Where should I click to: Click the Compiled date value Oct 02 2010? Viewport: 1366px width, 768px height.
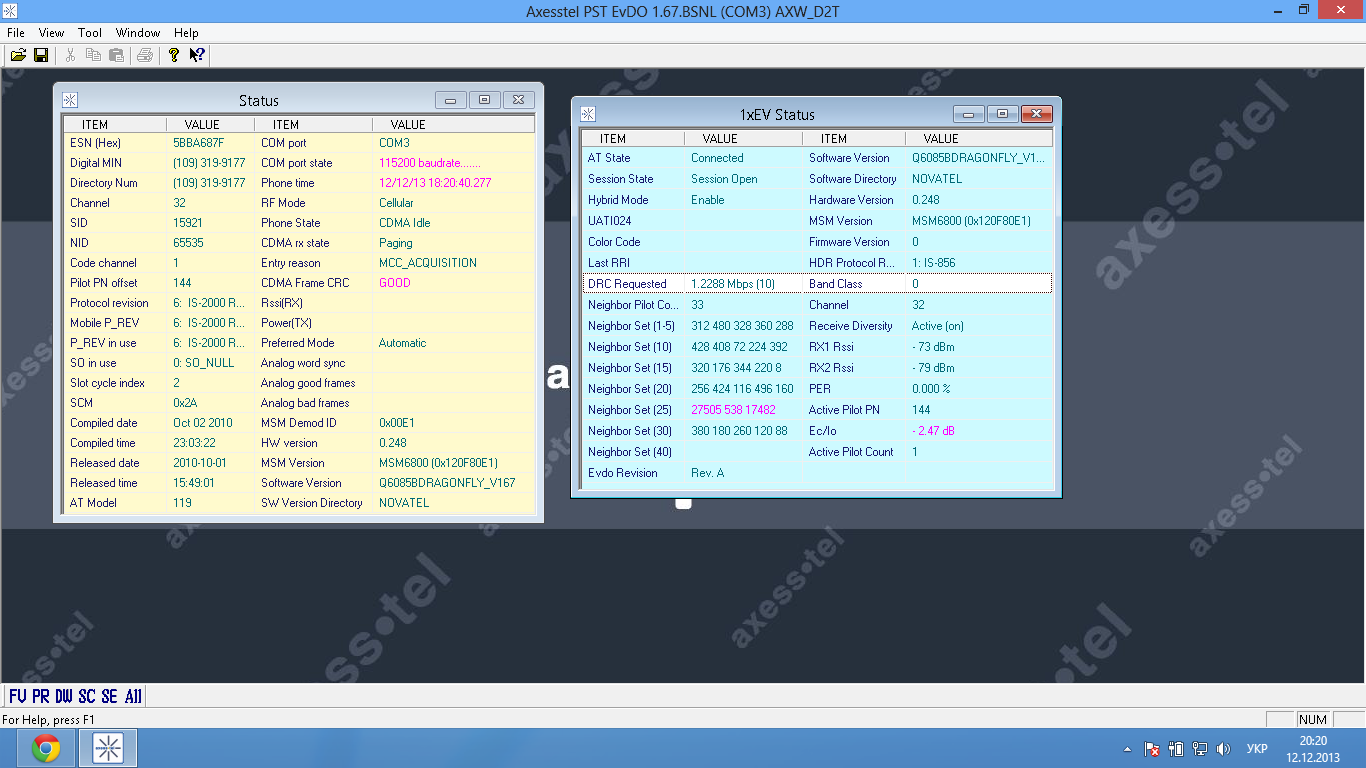click(x=202, y=423)
